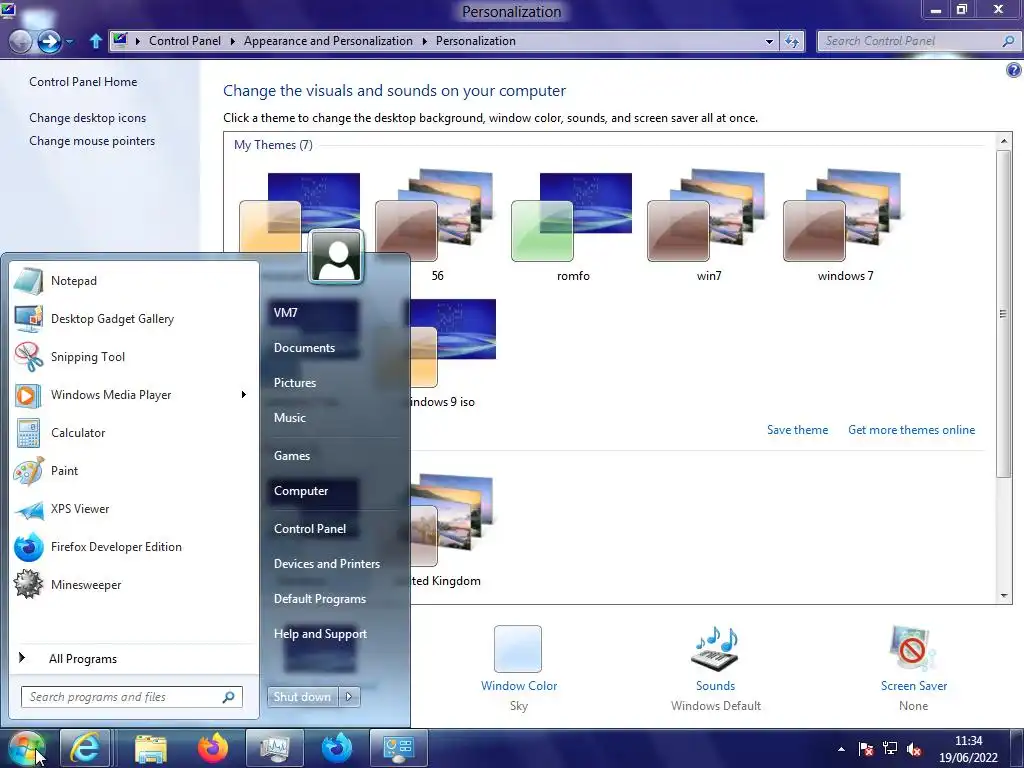
Task: Click the taskbar clock and date
Action: (968, 749)
